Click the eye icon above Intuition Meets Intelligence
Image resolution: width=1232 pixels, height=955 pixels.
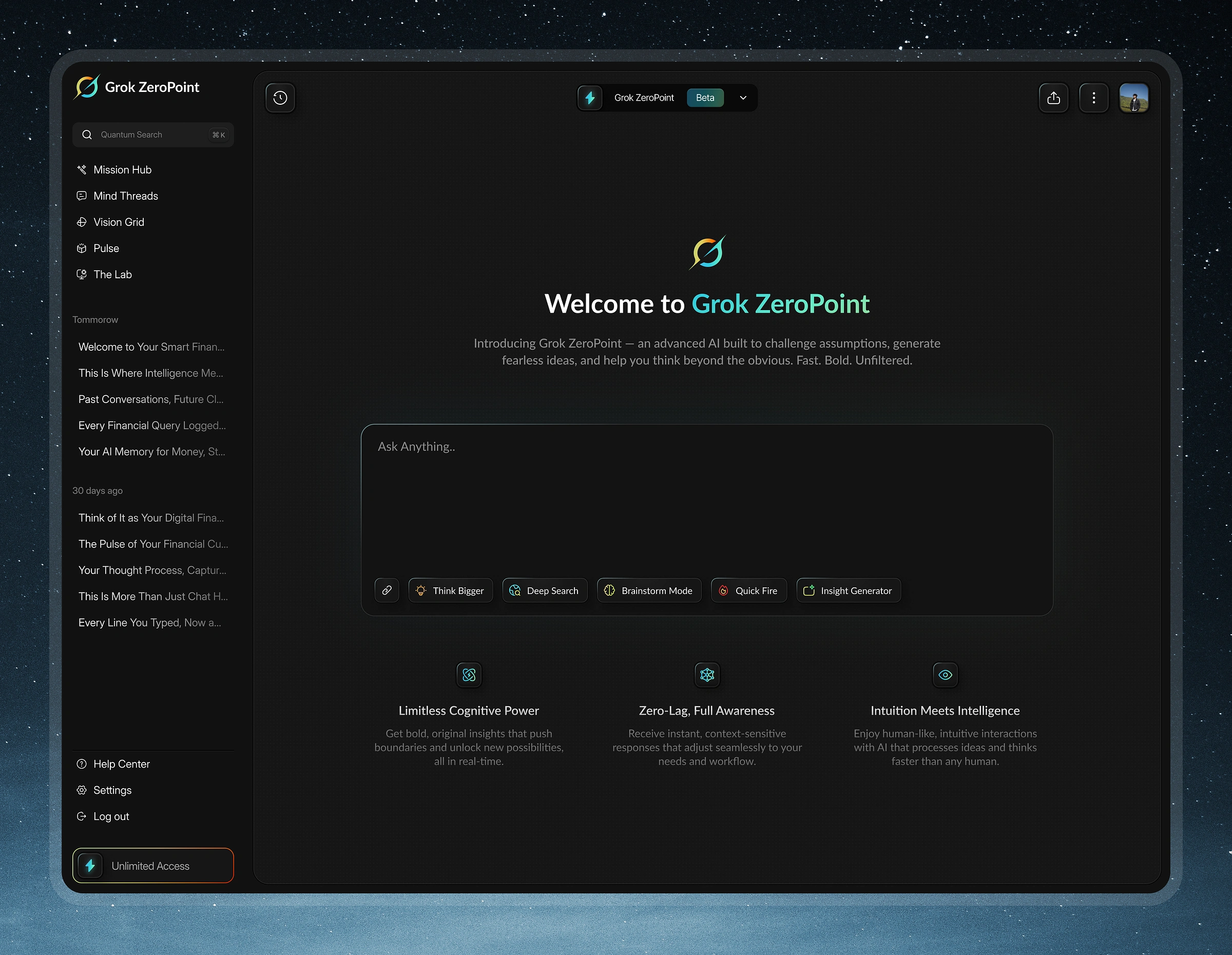click(x=945, y=675)
